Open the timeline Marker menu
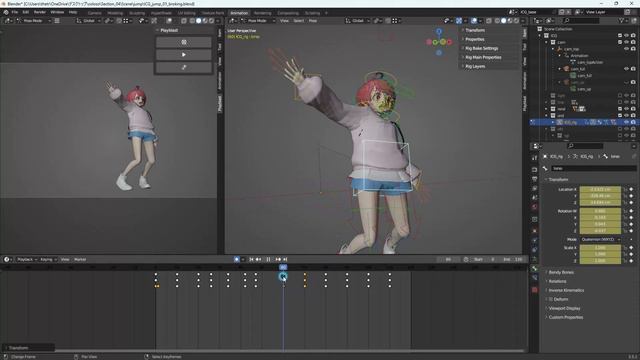The image size is (640, 360). 80,259
